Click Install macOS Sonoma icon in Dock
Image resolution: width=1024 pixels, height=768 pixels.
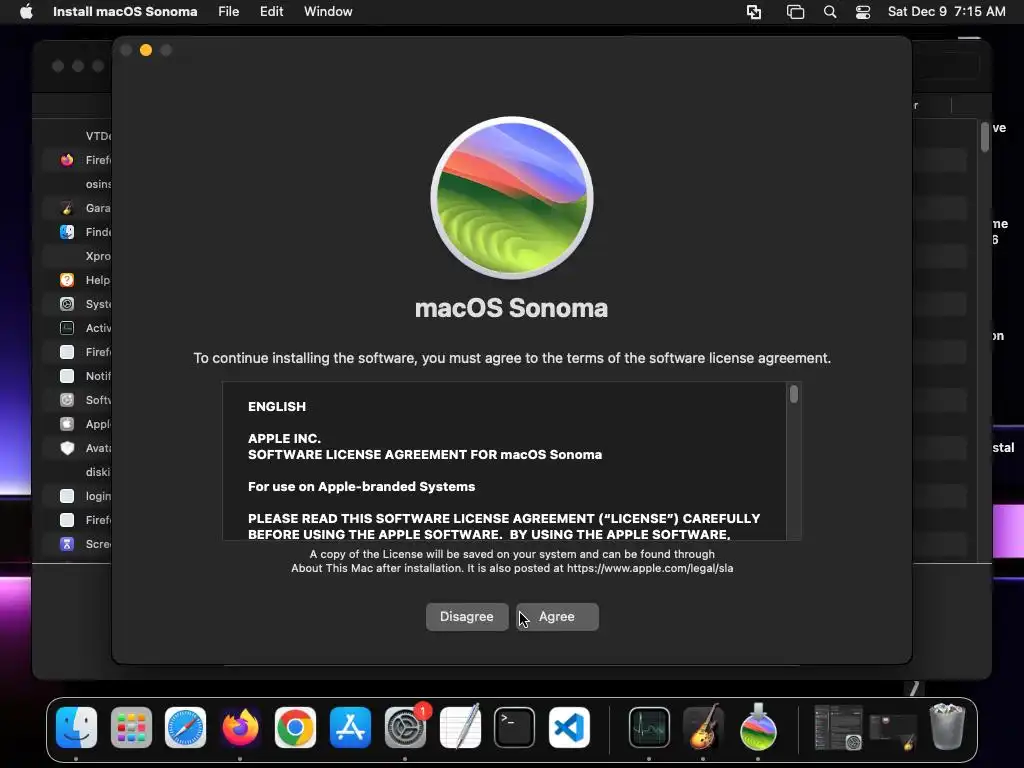[x=758, y=727]
